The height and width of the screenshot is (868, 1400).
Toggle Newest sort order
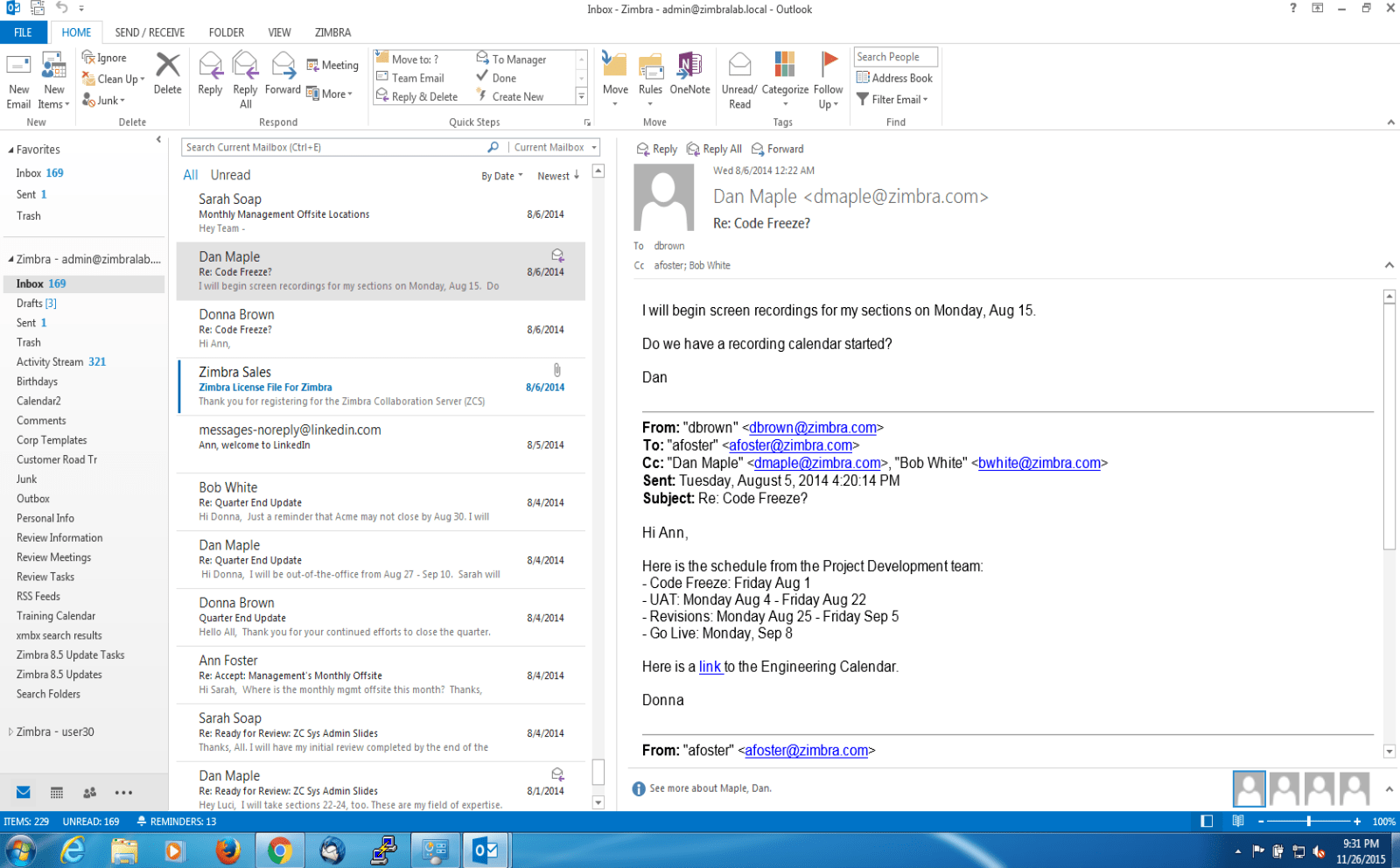(x=558, y=176)
